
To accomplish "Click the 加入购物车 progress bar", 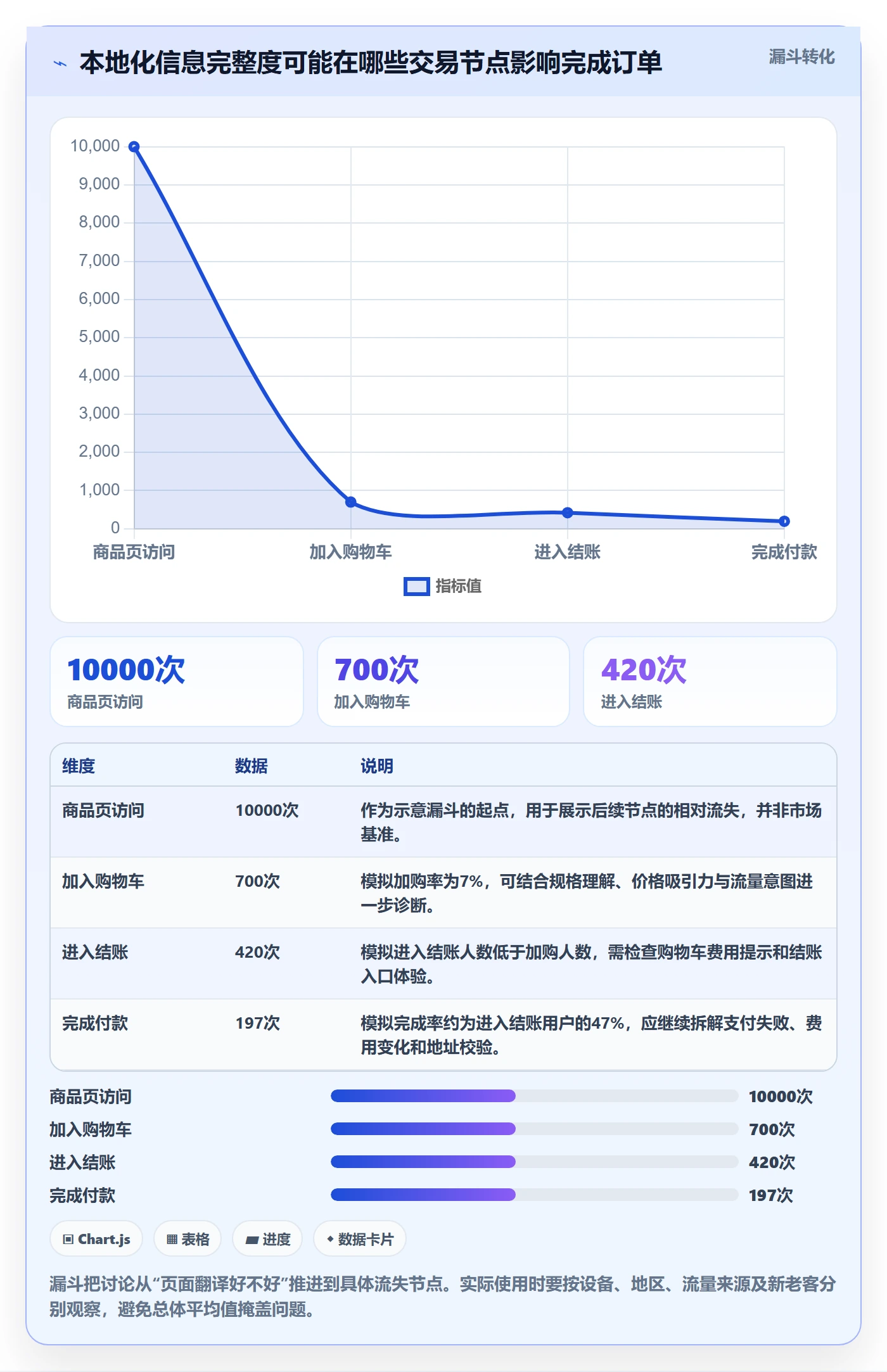I will [x=534, y=1129].
